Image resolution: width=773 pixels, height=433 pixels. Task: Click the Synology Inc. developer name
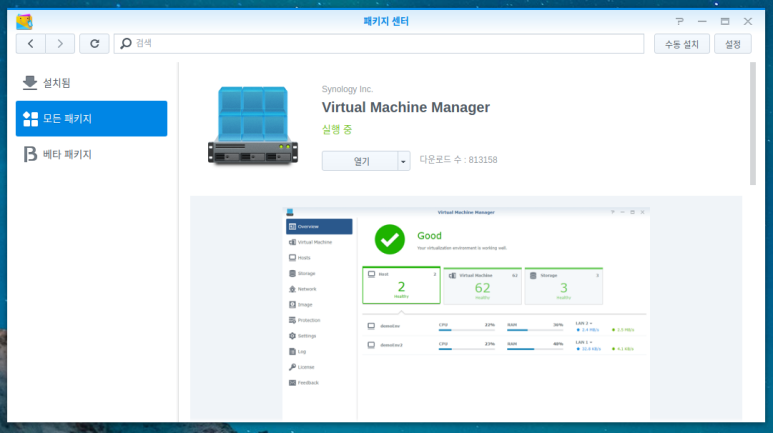(348, 89)
